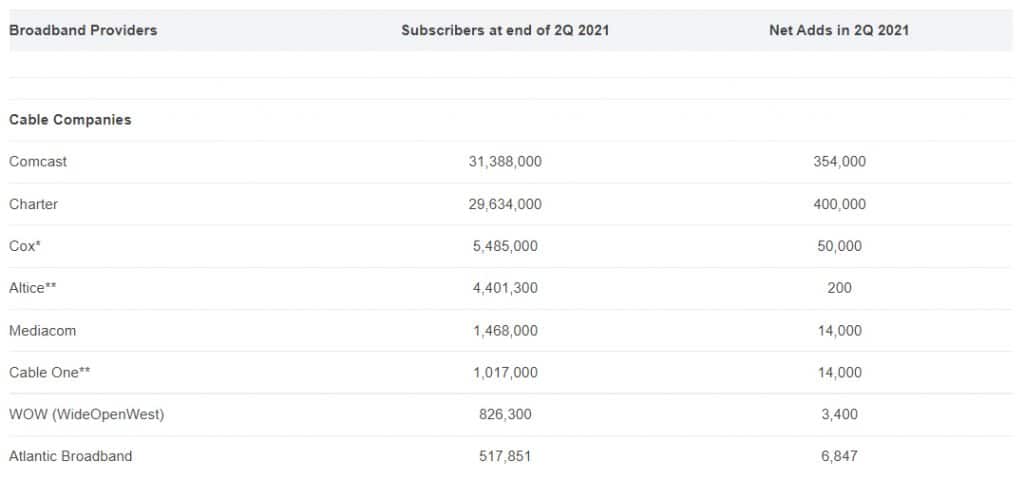This screenshot has height=481, width=1024.
Task: Click the Net Adds in 2Q 2021 header
Action: 839,30
